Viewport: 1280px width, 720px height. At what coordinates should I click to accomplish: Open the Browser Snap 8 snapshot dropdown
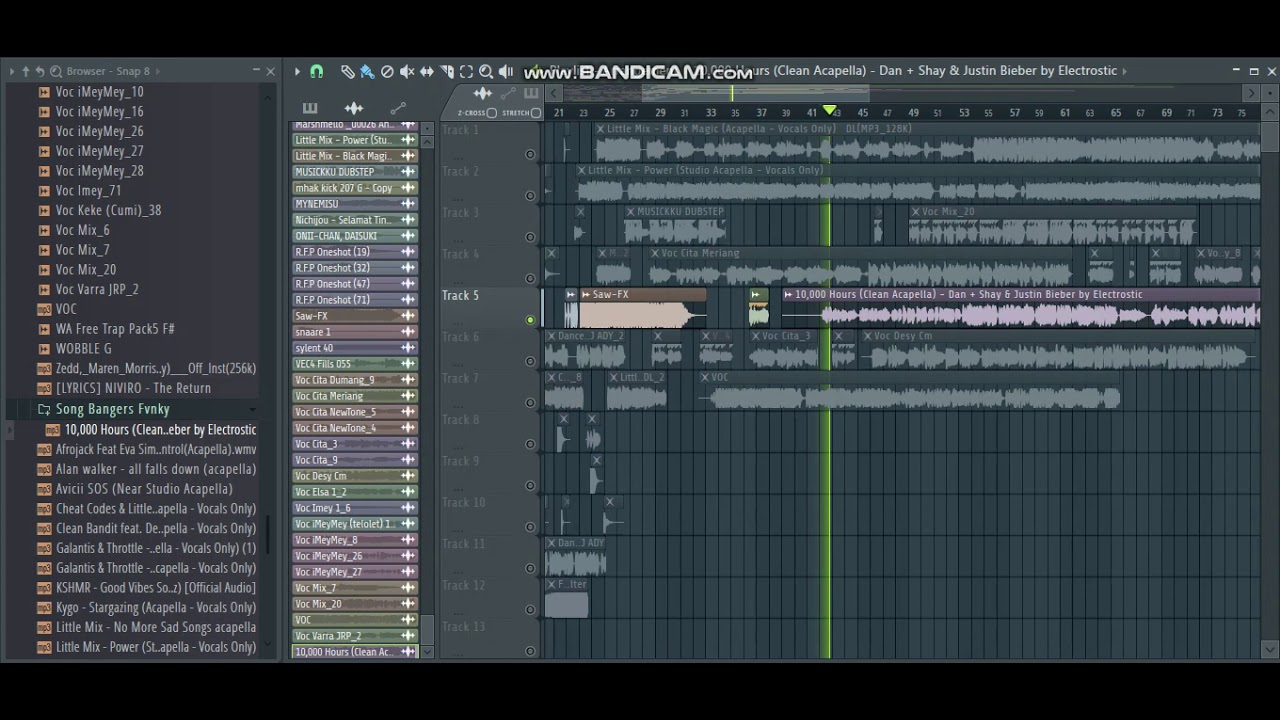(158, 71)
